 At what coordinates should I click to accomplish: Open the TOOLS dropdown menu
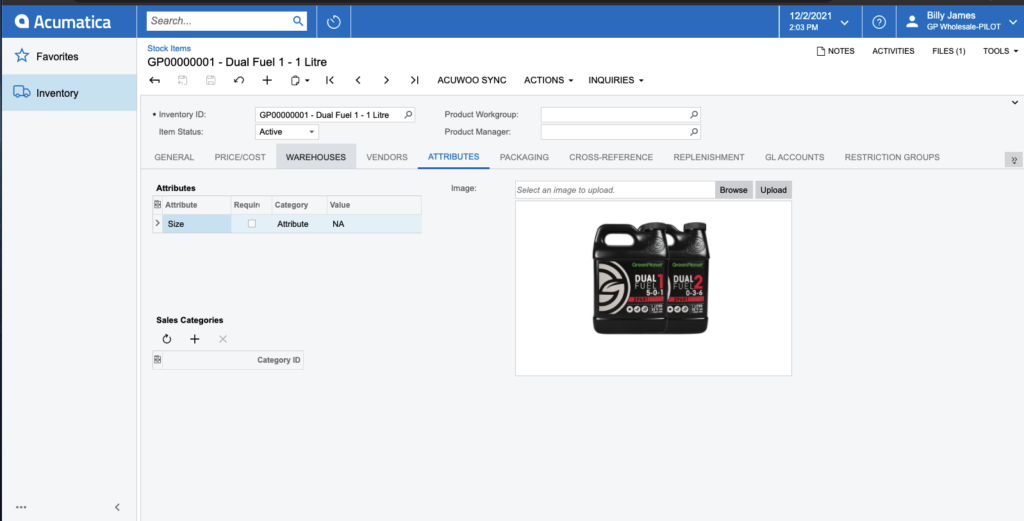click(1000, 51)
